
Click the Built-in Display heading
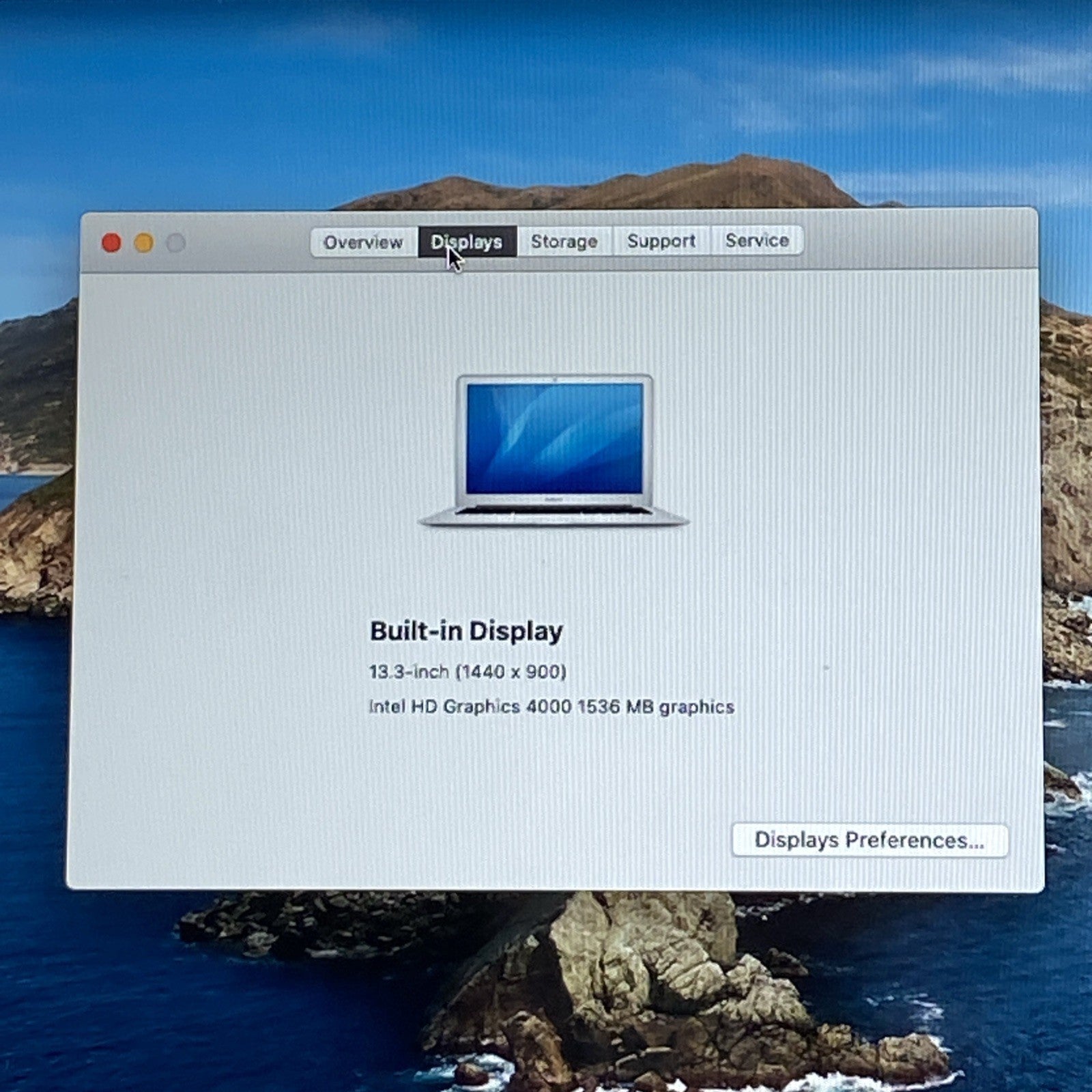[466, 631]
